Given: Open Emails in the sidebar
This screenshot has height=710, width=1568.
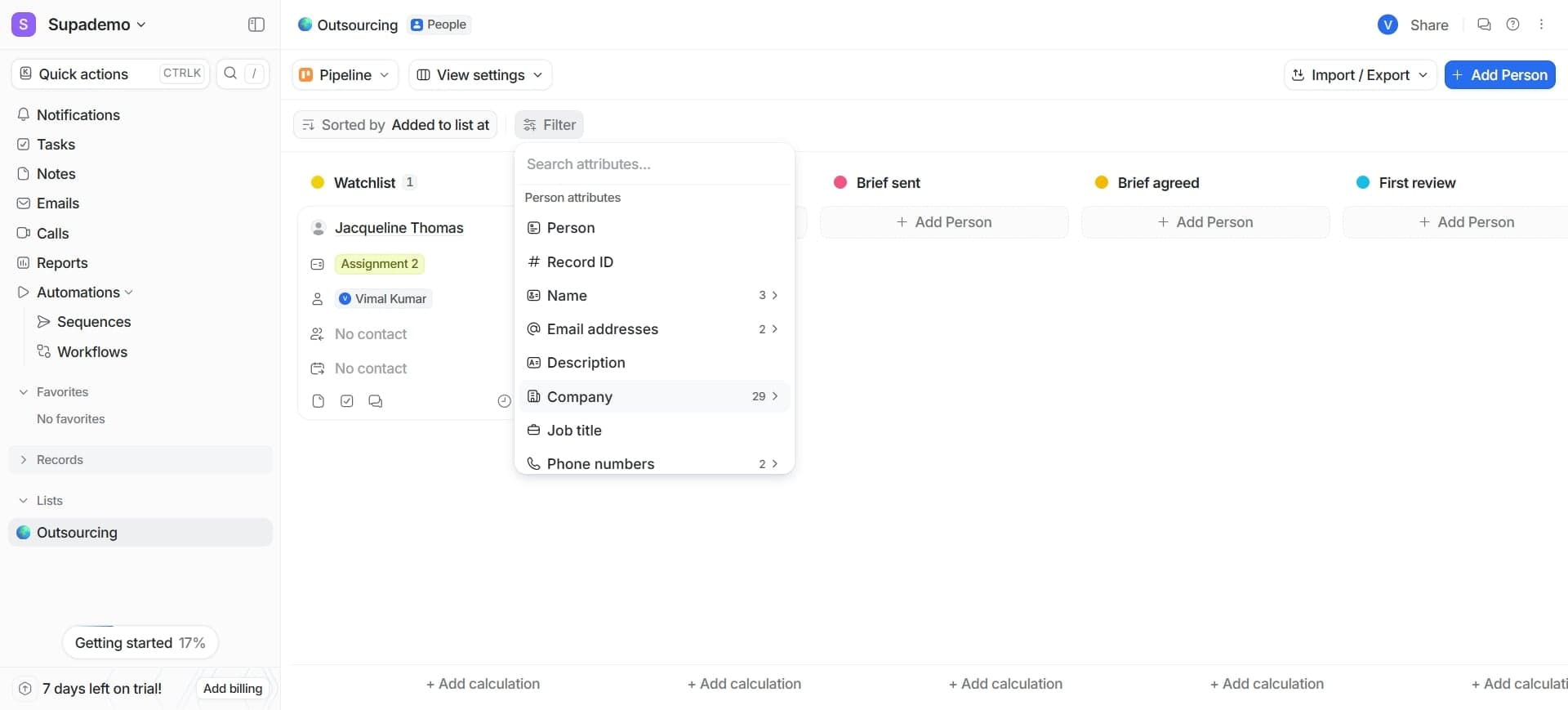Looking at the screenshot, I should 57,203.
